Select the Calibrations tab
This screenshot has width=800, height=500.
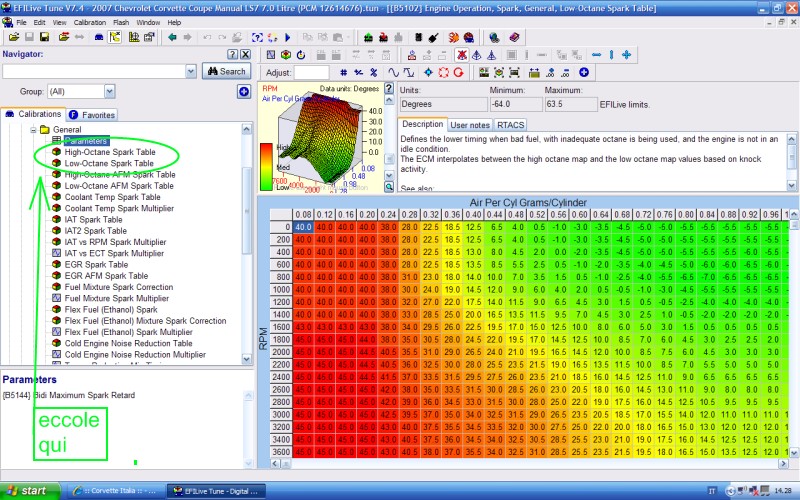point(33,114)
